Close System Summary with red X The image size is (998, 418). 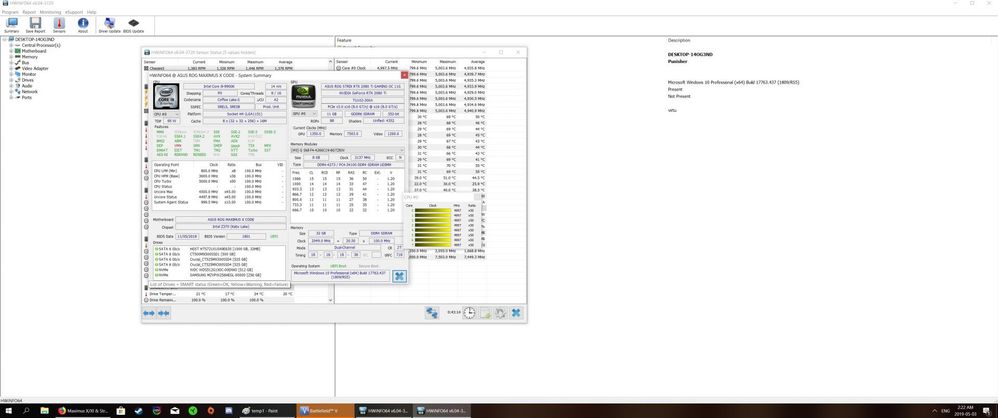pyautogui.click(x=404, y=75)
